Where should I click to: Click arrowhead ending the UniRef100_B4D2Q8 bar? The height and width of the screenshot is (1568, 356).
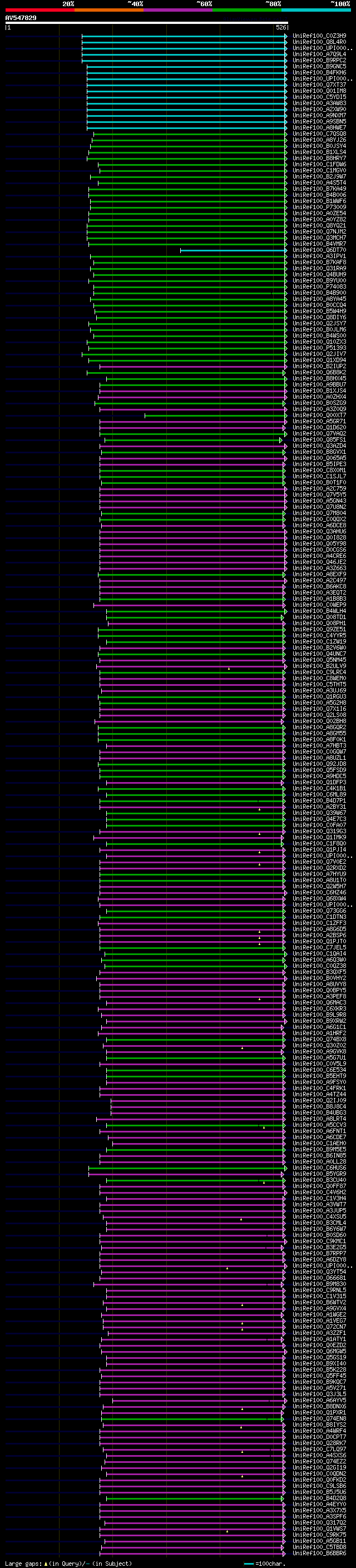click(282, 1498)
